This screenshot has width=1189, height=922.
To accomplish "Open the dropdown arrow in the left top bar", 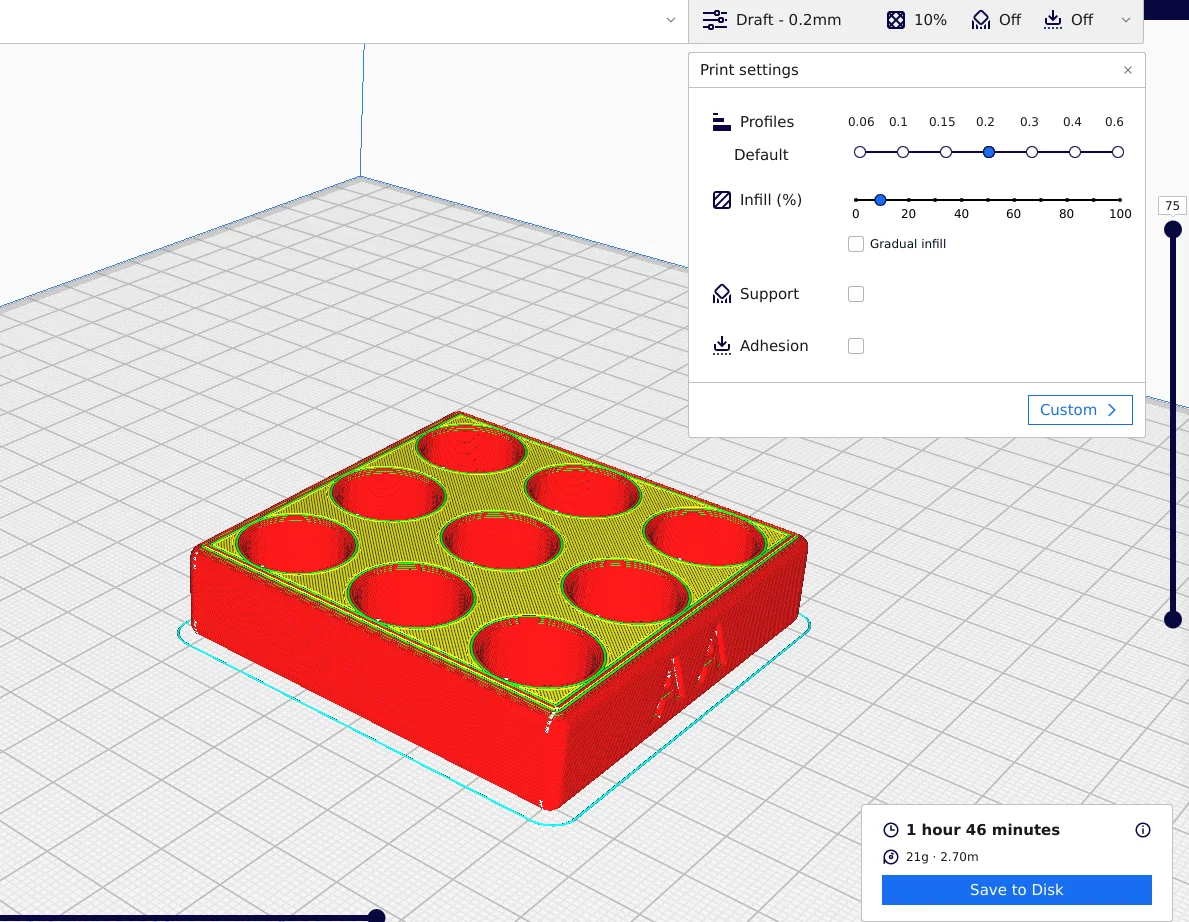I will tap(670, 20).
